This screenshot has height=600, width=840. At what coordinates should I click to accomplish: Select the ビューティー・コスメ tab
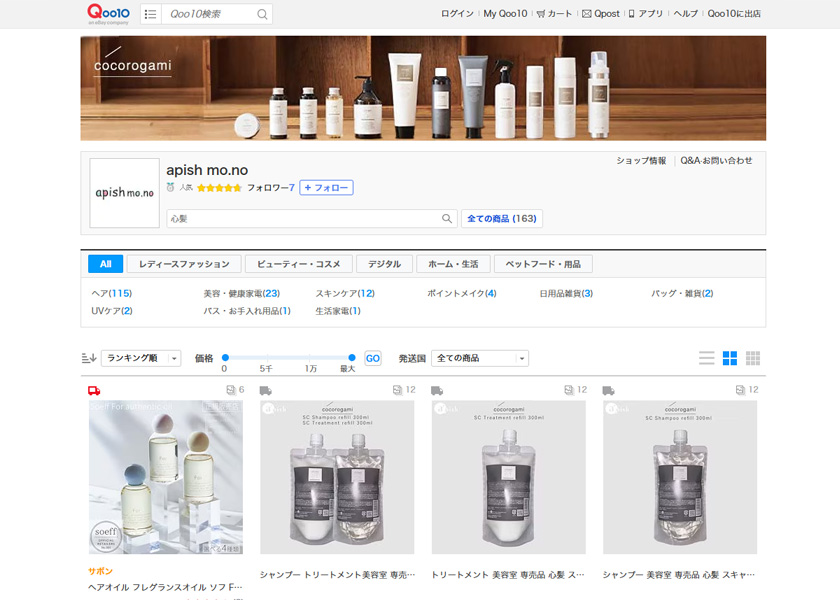point(299,264)
